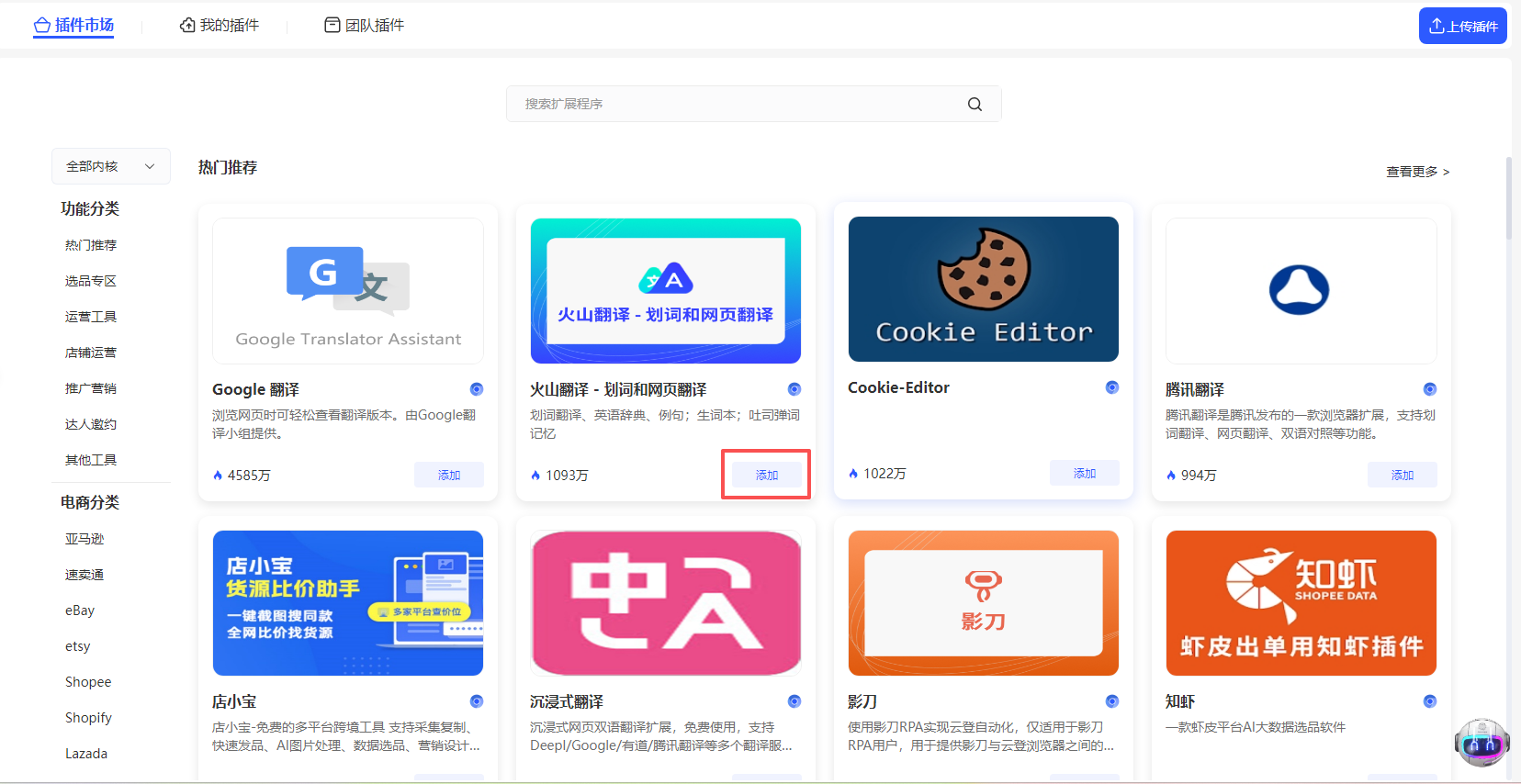Screen dimensions: 1521x784
Task: Open 知虾 plugin thumbnail
Action: [1301, 603]
